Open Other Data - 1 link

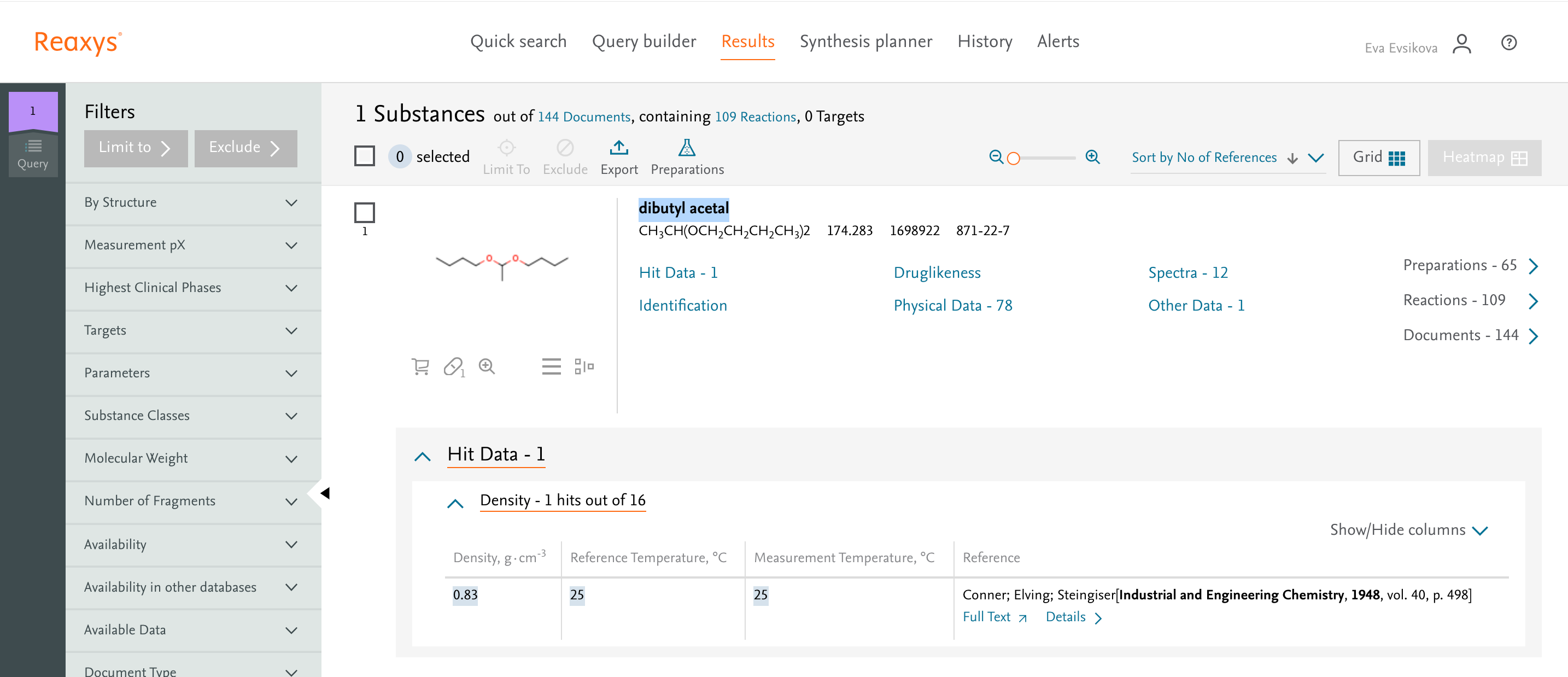pos(1196,306)
